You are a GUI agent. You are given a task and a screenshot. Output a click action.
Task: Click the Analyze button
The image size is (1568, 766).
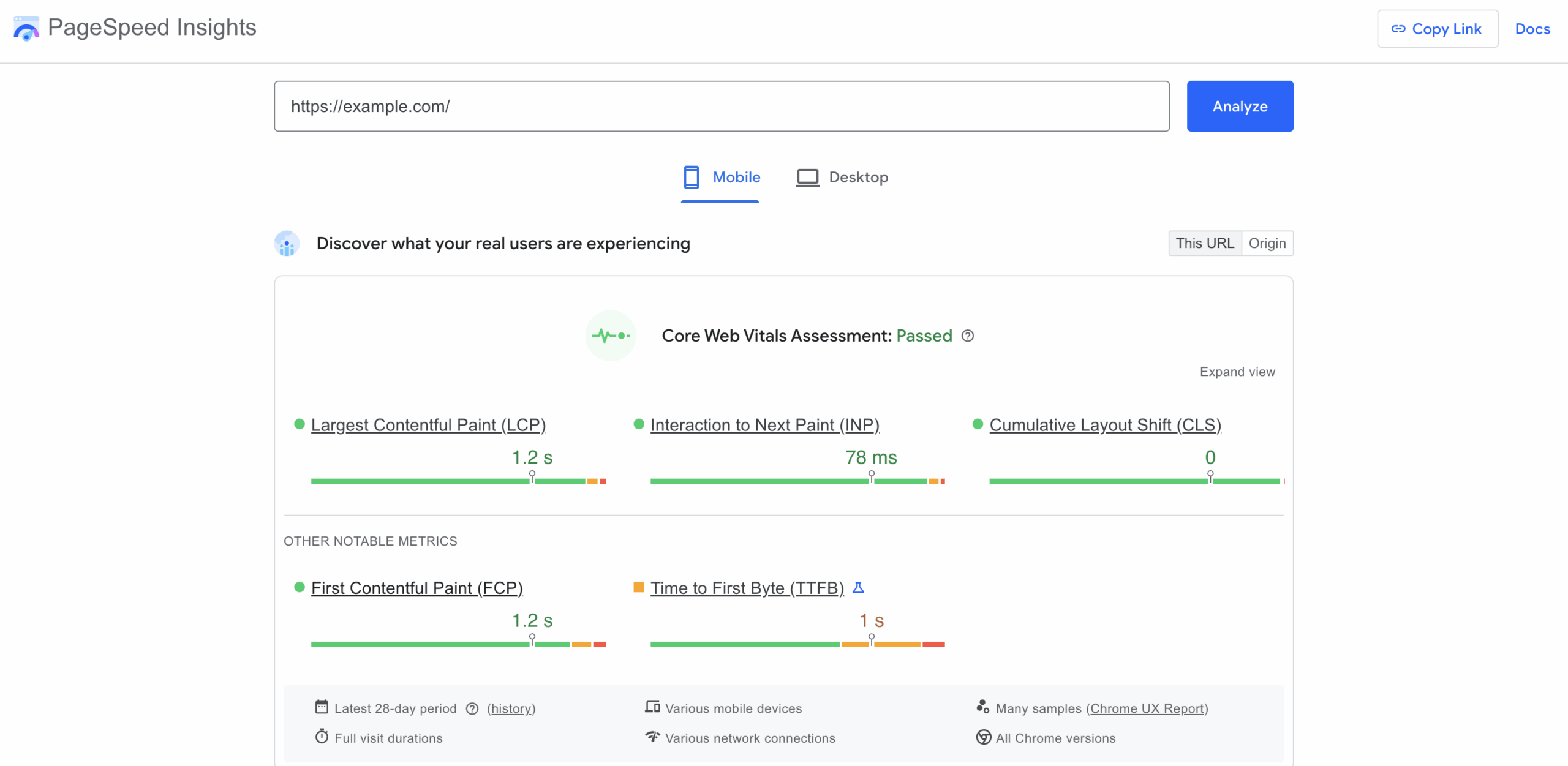click(1240, 106)
